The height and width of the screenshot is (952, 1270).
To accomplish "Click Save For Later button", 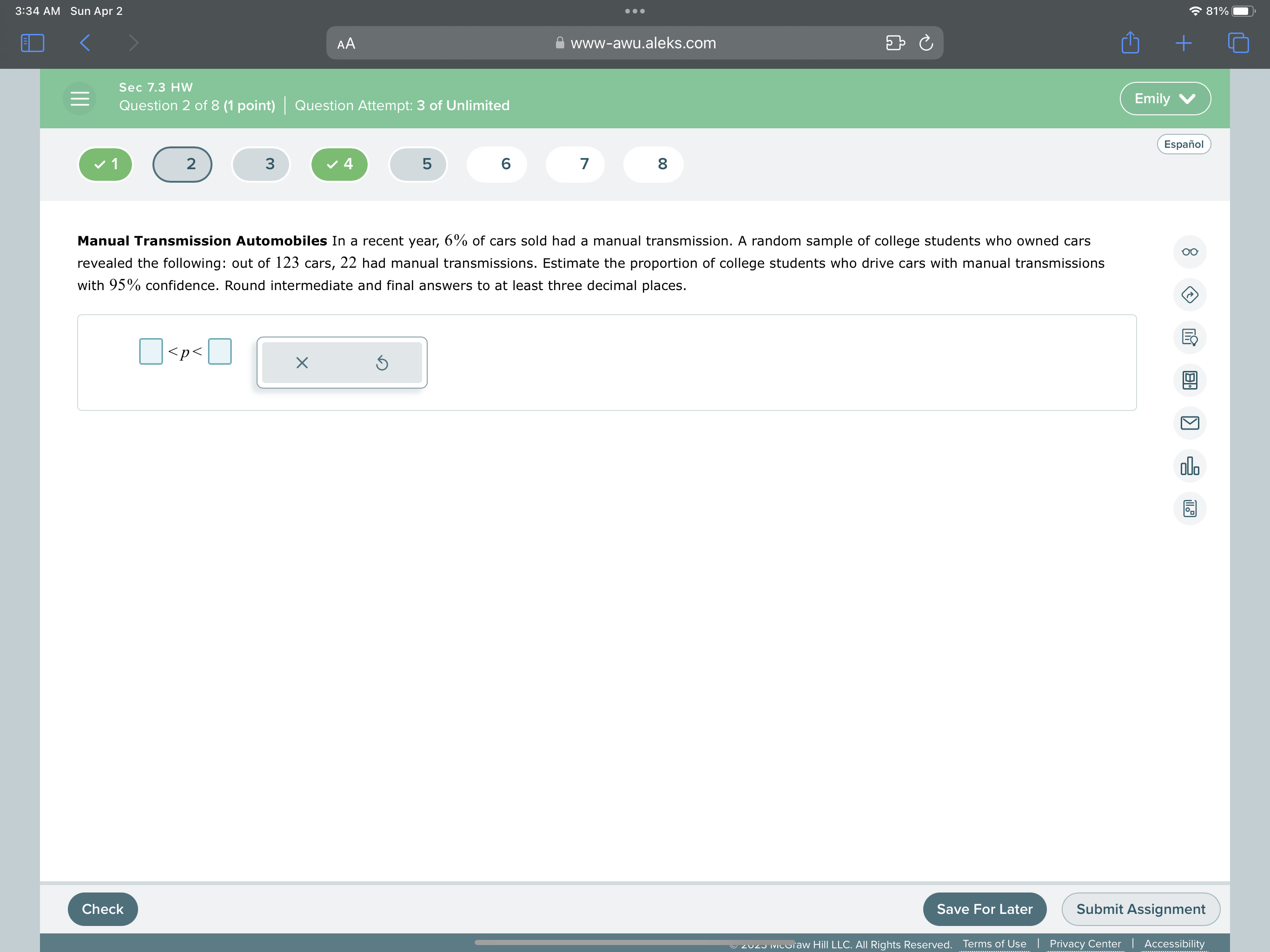I will click(984, 909).
